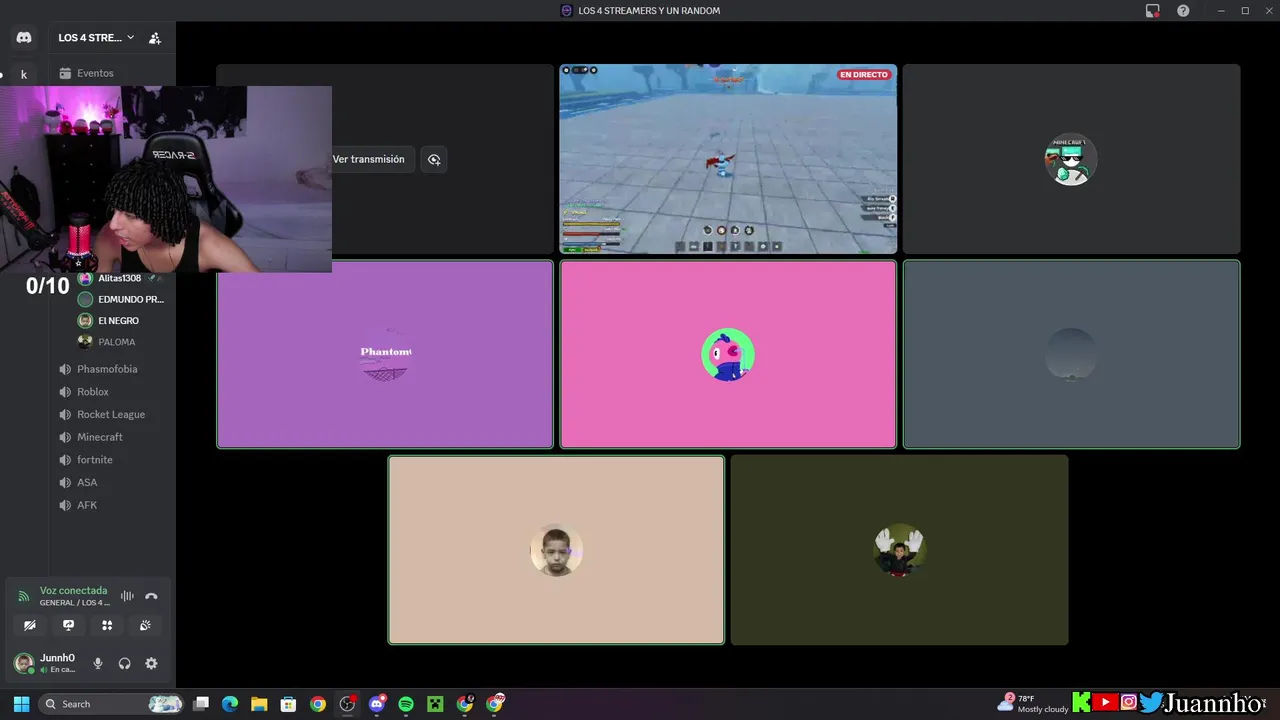This screenshot has height=720, width=1280.
Task: Open Microsoft Store from taskbar
Action: click(x=288, y=704)
